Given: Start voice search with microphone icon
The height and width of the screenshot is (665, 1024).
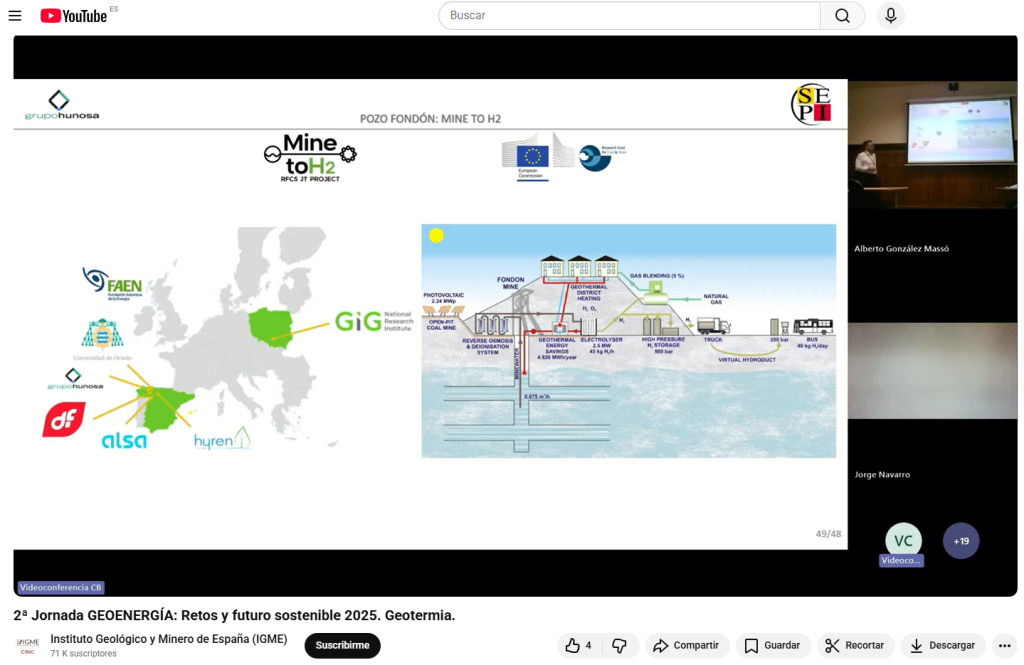Looking at the screenshot, I should click(889, 16).
